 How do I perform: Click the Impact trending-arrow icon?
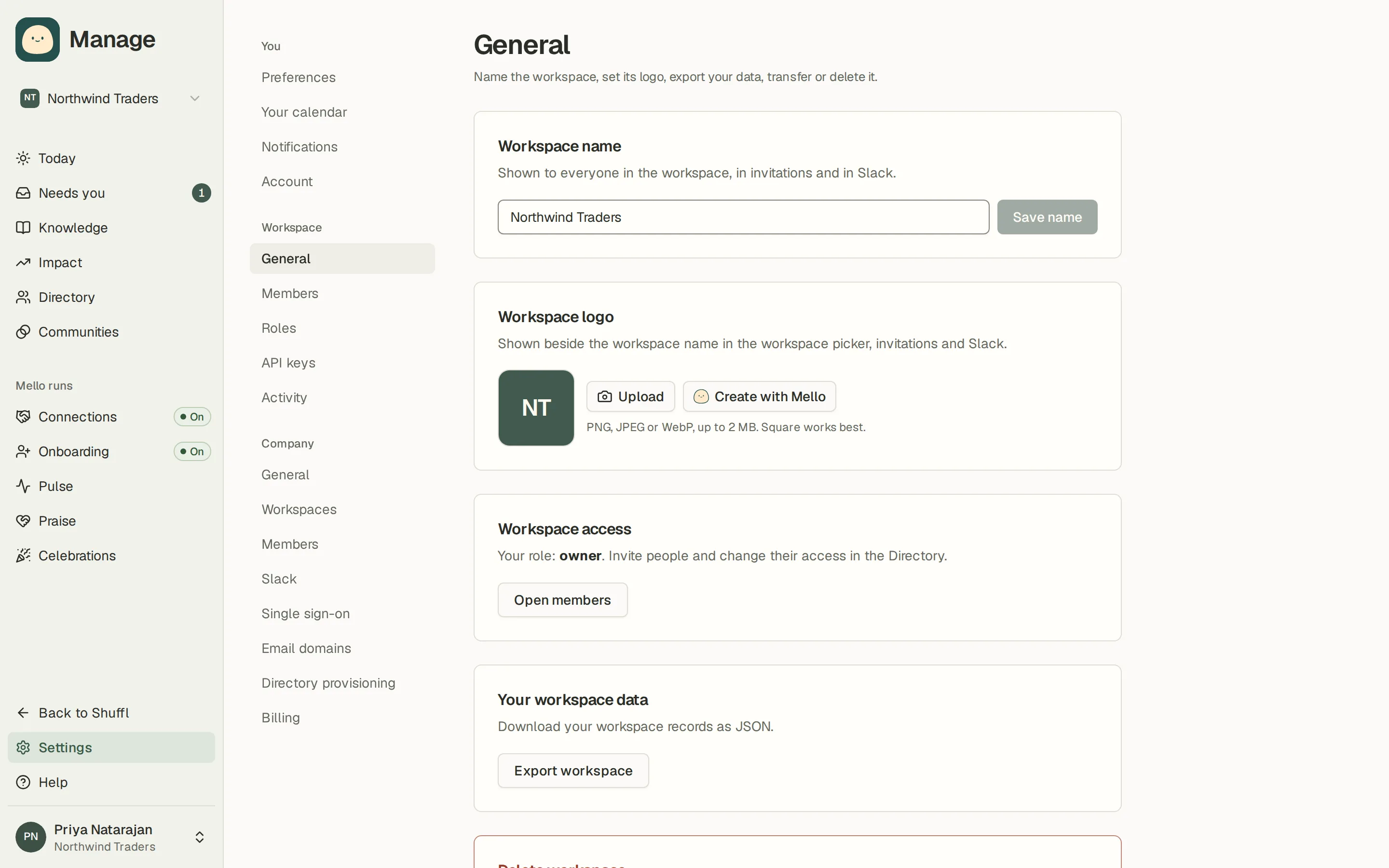click(23, 262)
